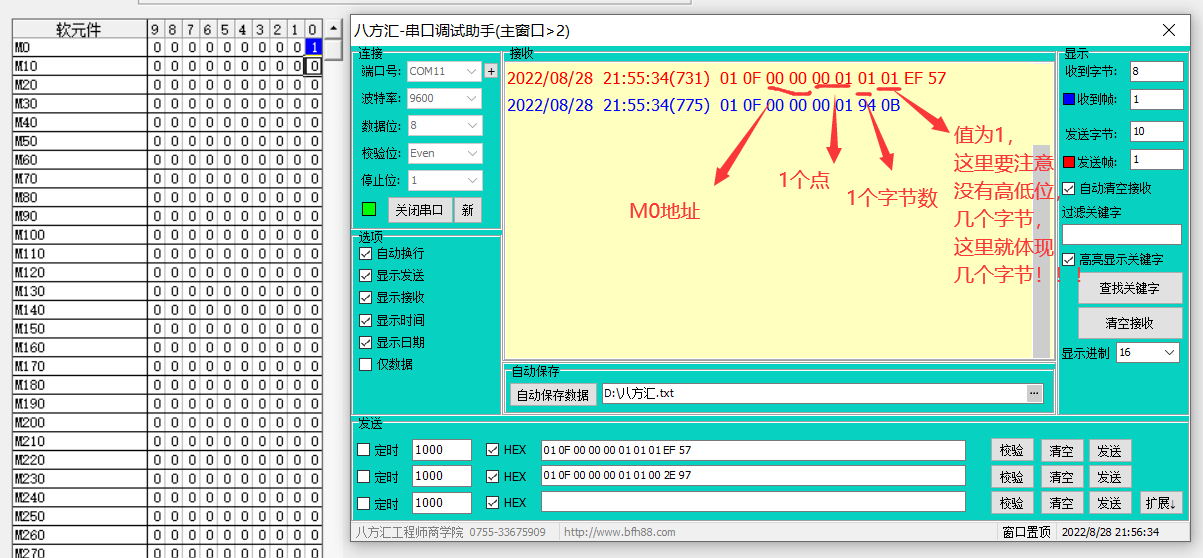The width and height of the screenshot is (1203, 558).
Task: Toggle the 自动换行 checkbox
Action: point(366,254)
